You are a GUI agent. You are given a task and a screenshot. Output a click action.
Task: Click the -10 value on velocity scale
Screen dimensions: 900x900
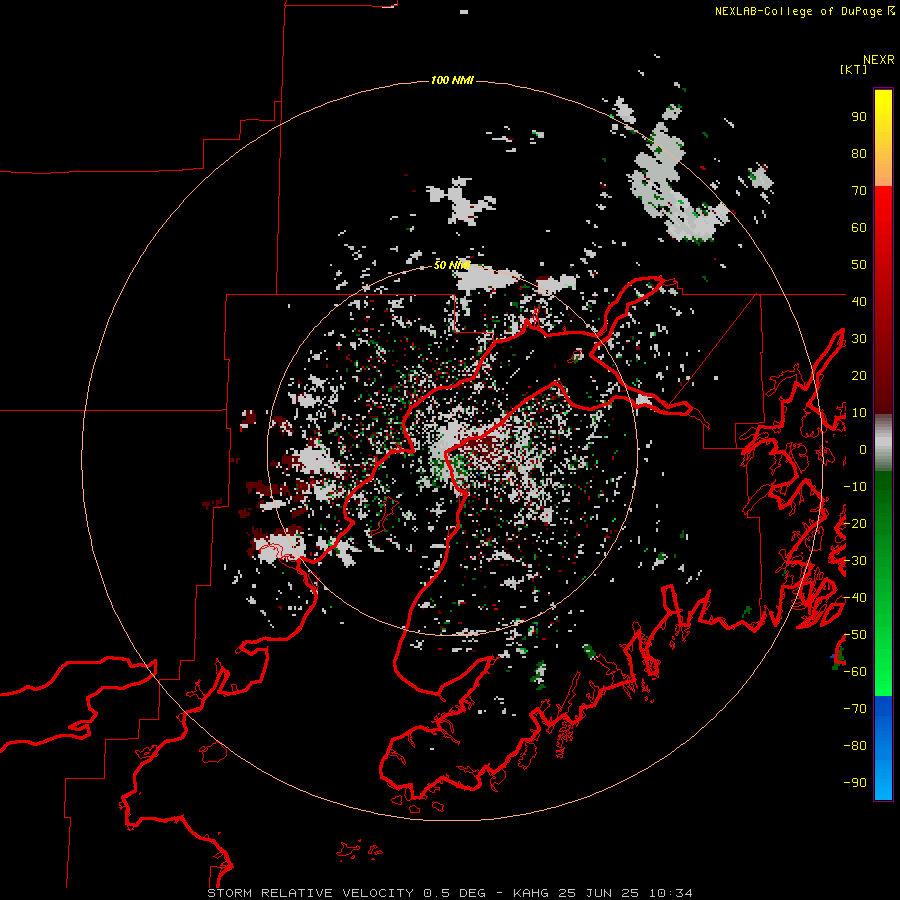(855, 487)
